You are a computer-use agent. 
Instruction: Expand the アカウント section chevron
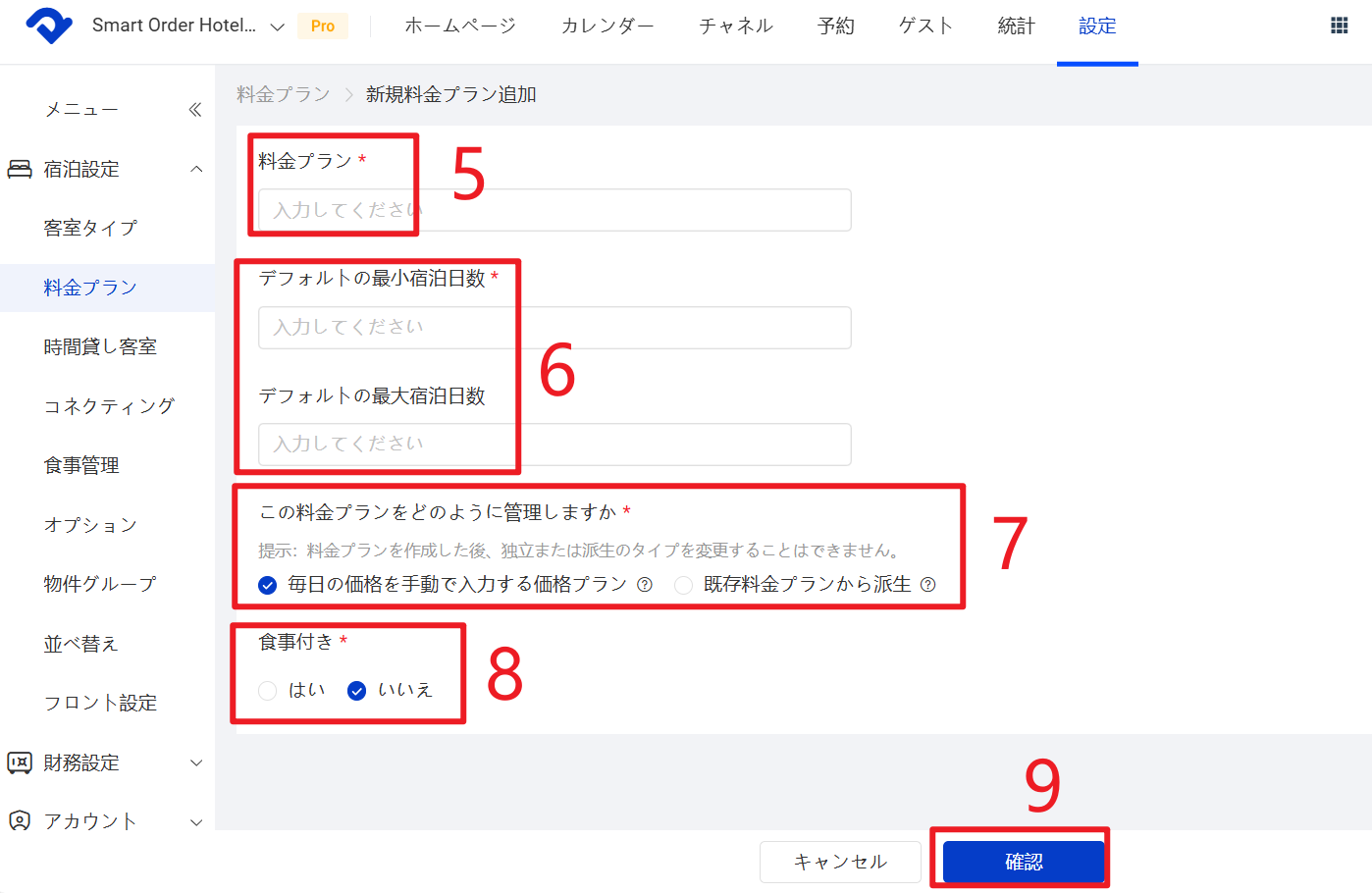tap(196, 821)
